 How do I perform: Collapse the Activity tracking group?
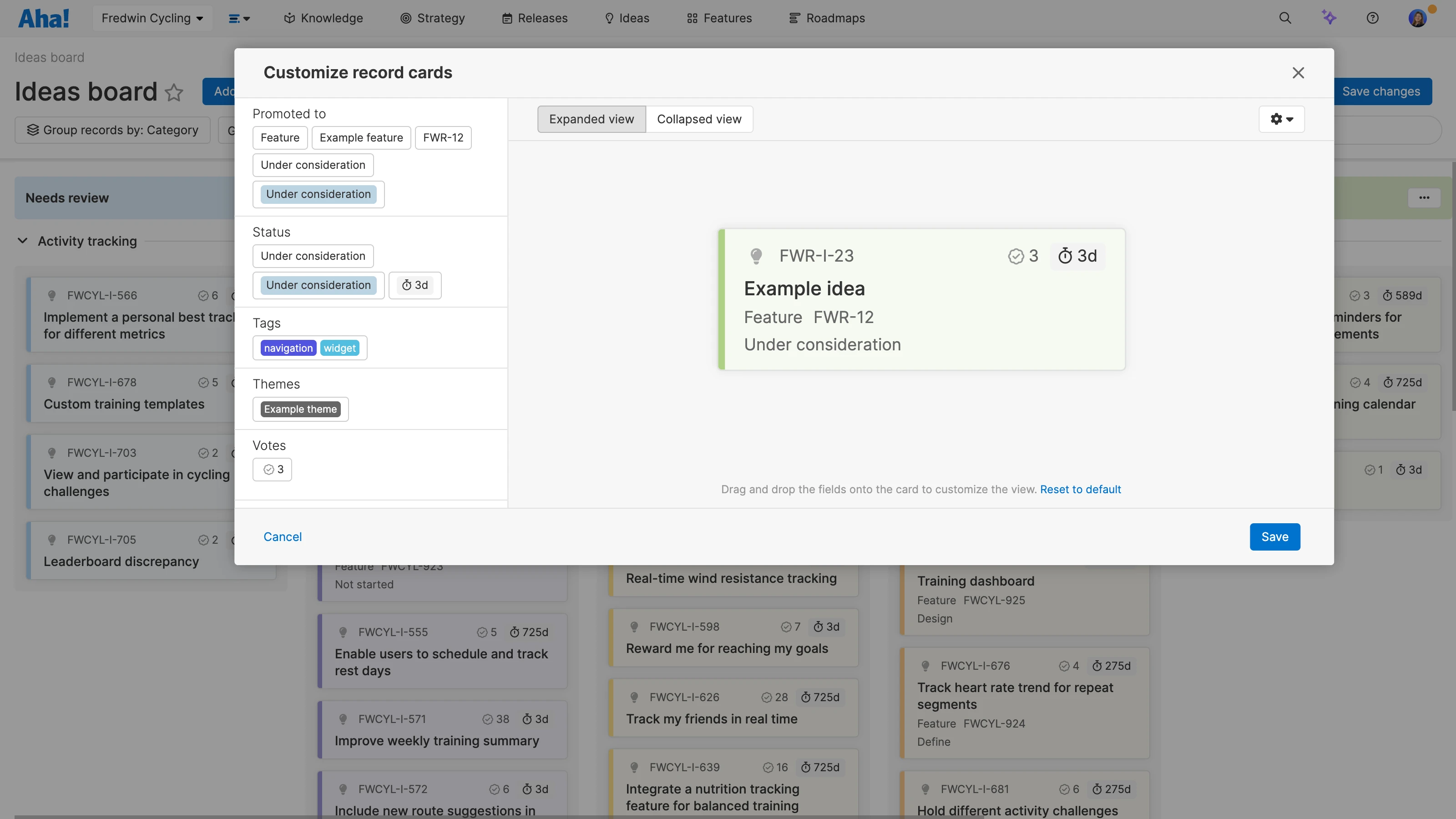(x=23, y=241)
